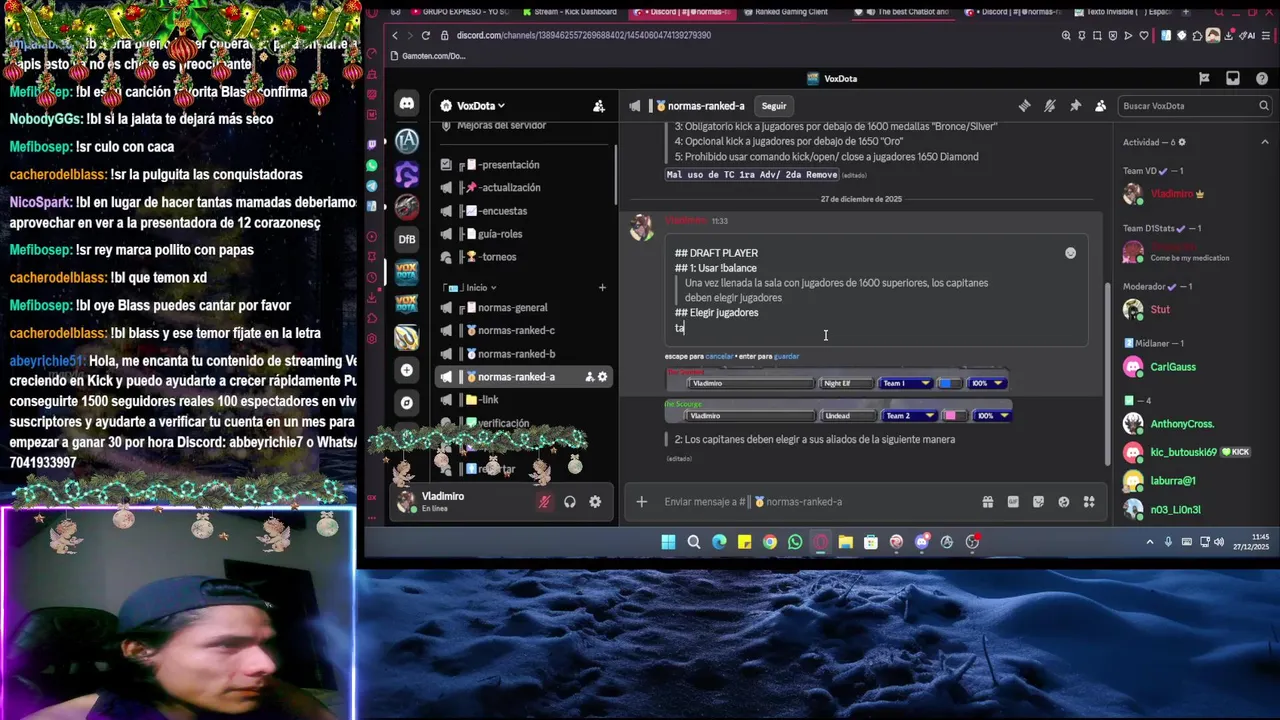Open the GIF picker icon

1013,502
